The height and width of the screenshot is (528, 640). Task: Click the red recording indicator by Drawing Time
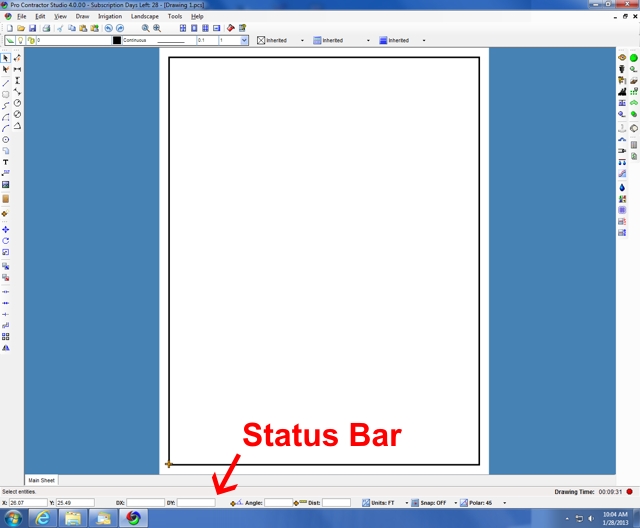(x=632, y=492)
